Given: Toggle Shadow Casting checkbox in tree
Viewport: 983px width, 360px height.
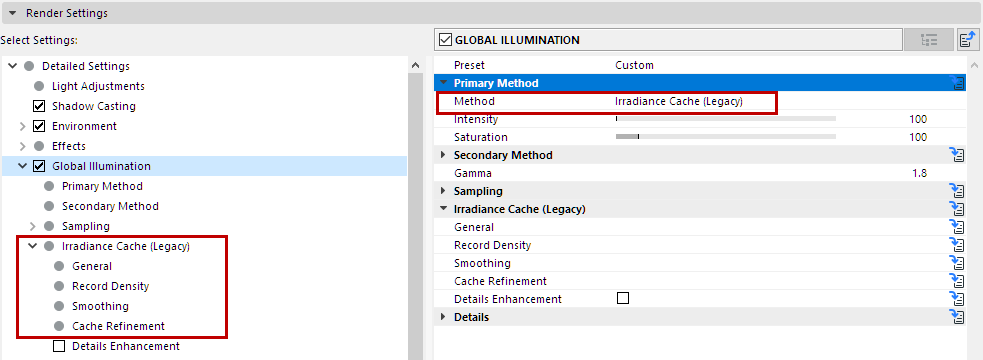Looking at the screenshot, I should [39, 106].
